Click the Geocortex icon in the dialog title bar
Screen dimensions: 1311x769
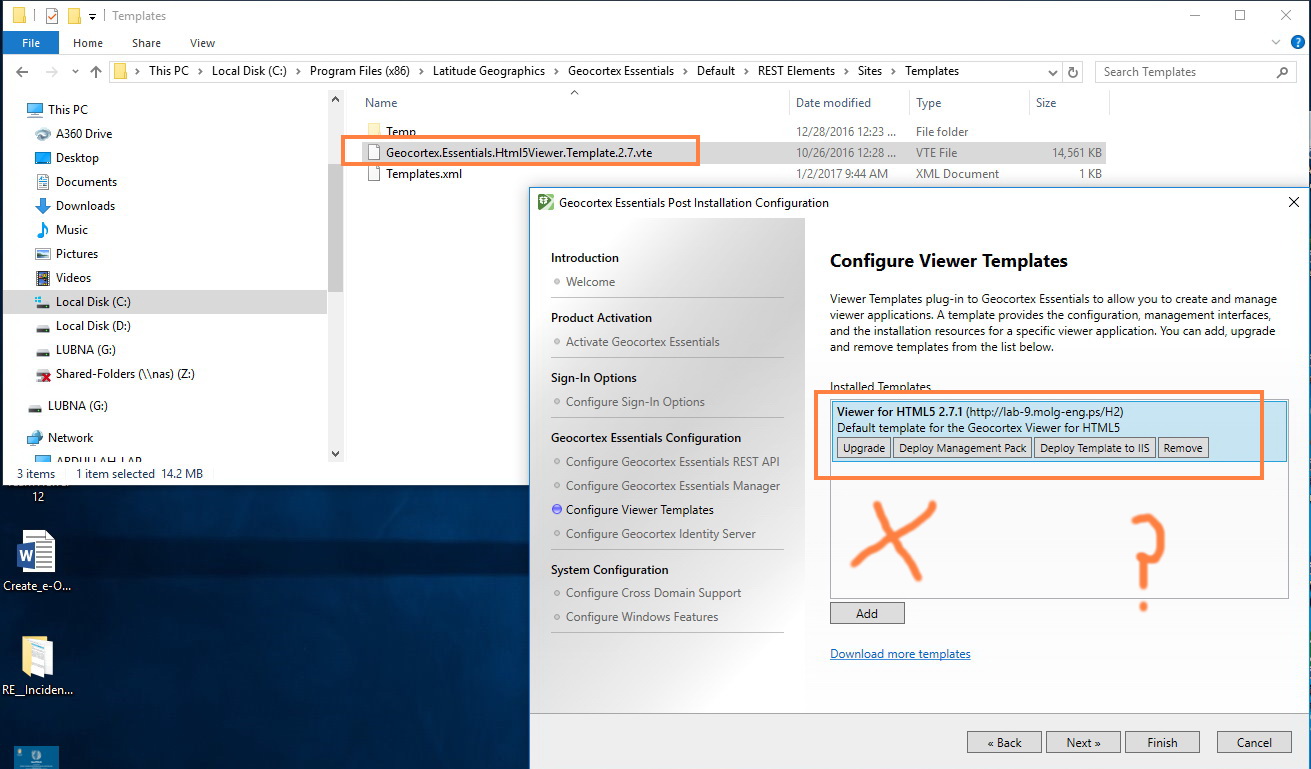[x=546, y=202]
